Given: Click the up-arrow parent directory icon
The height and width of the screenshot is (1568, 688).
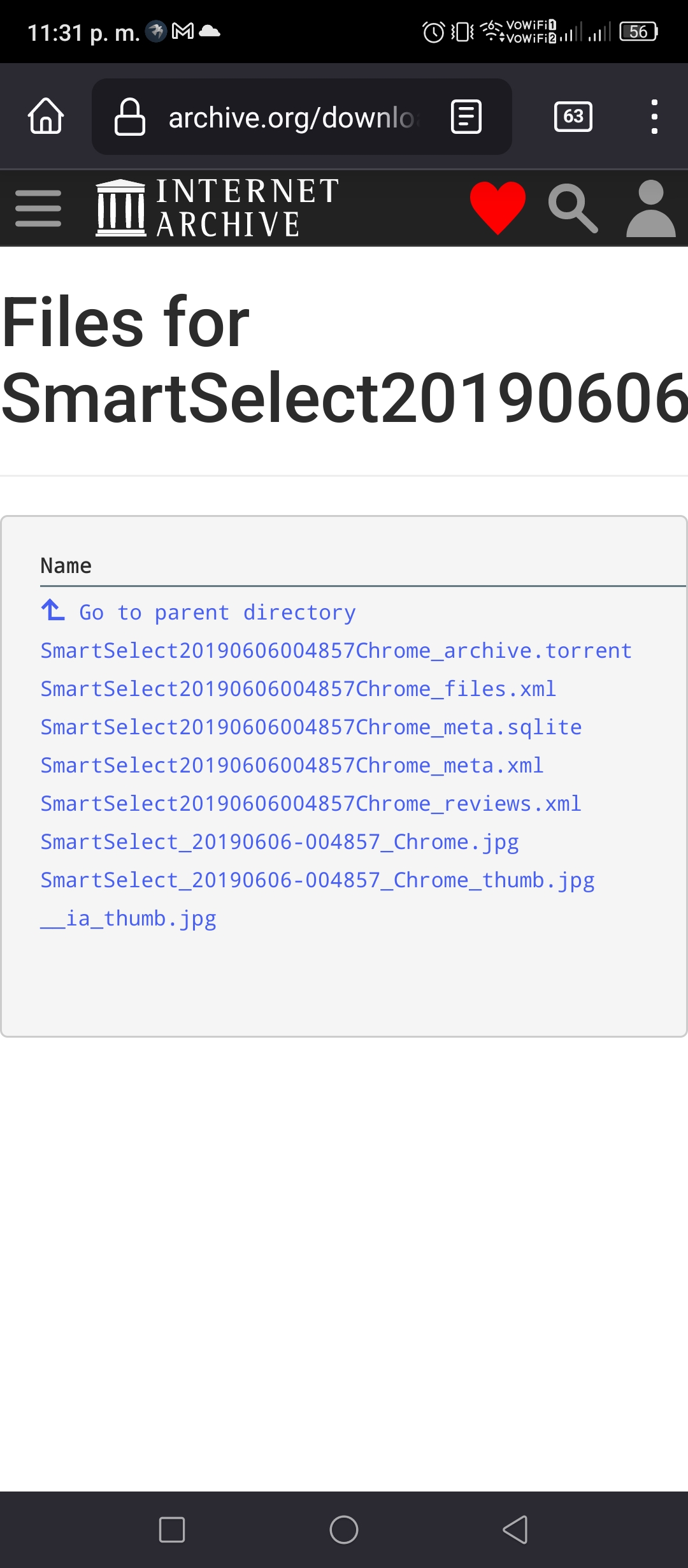Looking at the screenshot, I should pos(53,610).
